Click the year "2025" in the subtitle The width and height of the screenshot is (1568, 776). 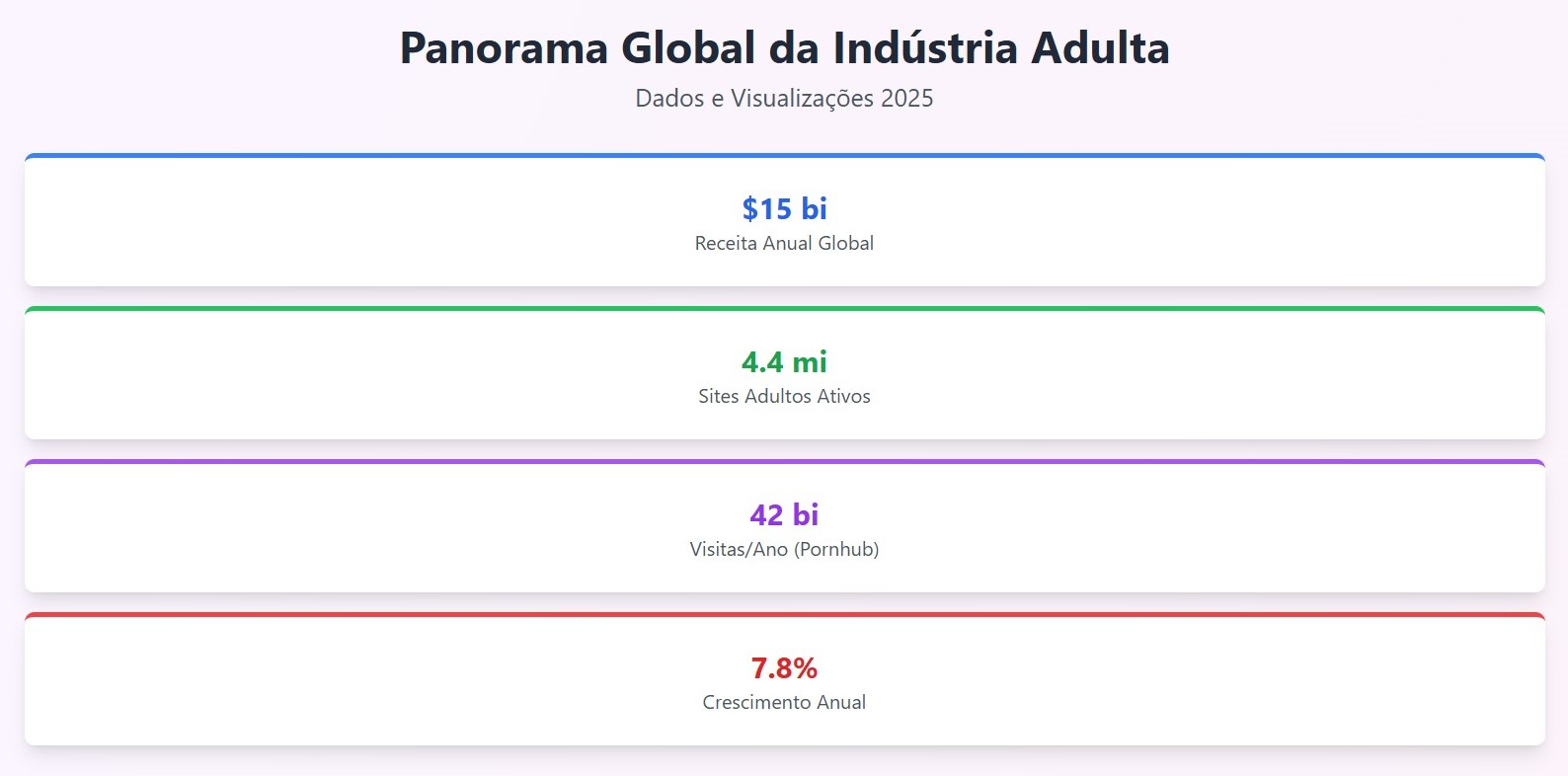[x=906, y=99]
